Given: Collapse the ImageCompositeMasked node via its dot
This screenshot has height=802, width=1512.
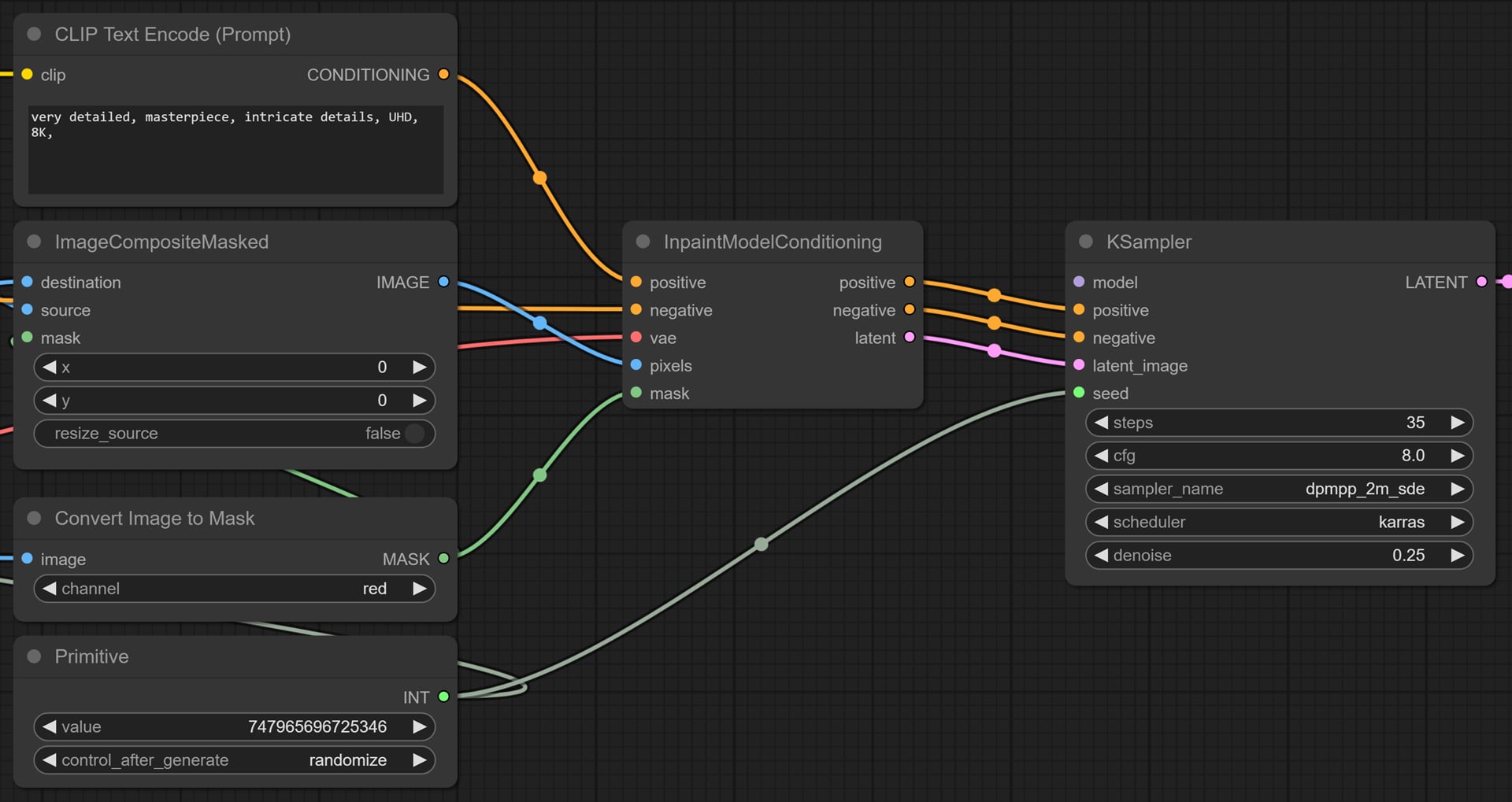Looking at the screenshot, I should (34, 242).
